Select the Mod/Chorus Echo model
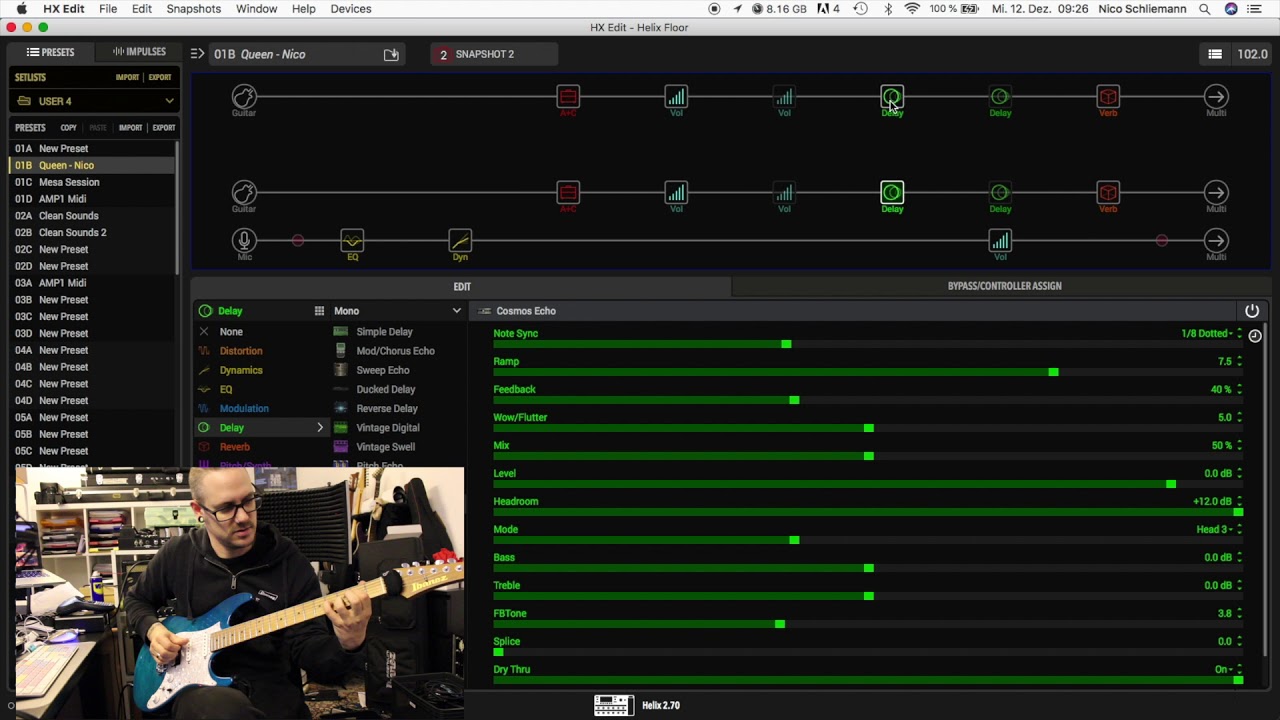 pos(395,351)
